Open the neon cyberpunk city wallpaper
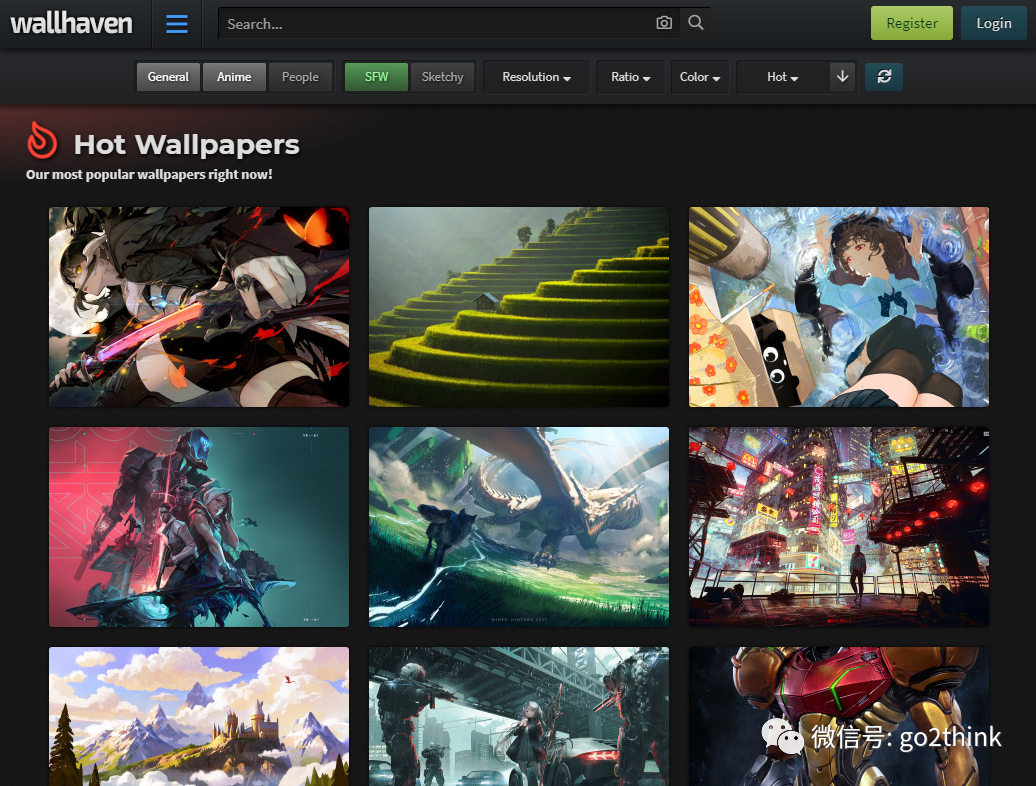The height and width of the screenshot is (786, 1036). point(839,527)
